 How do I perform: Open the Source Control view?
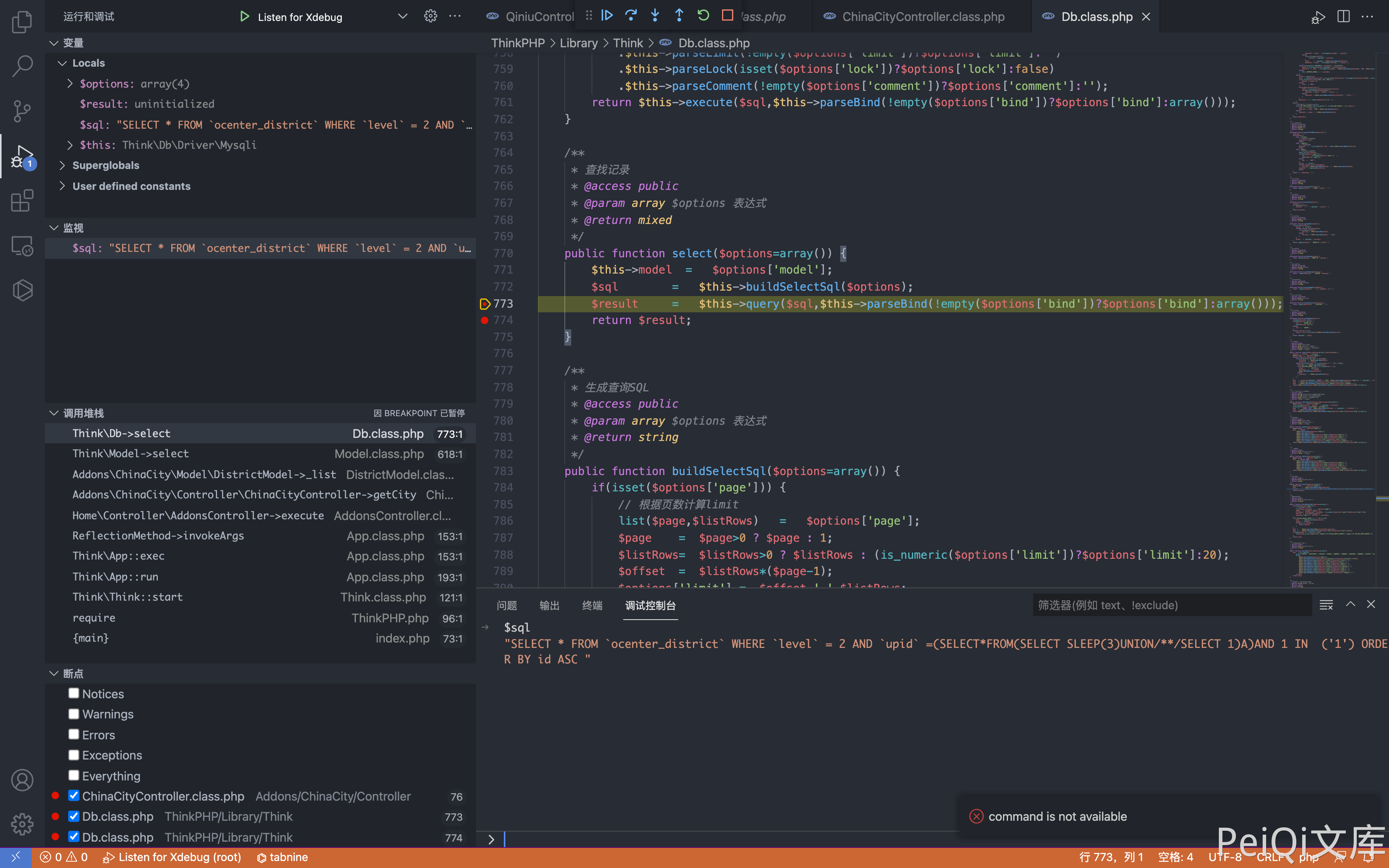(x=22, y=111)
